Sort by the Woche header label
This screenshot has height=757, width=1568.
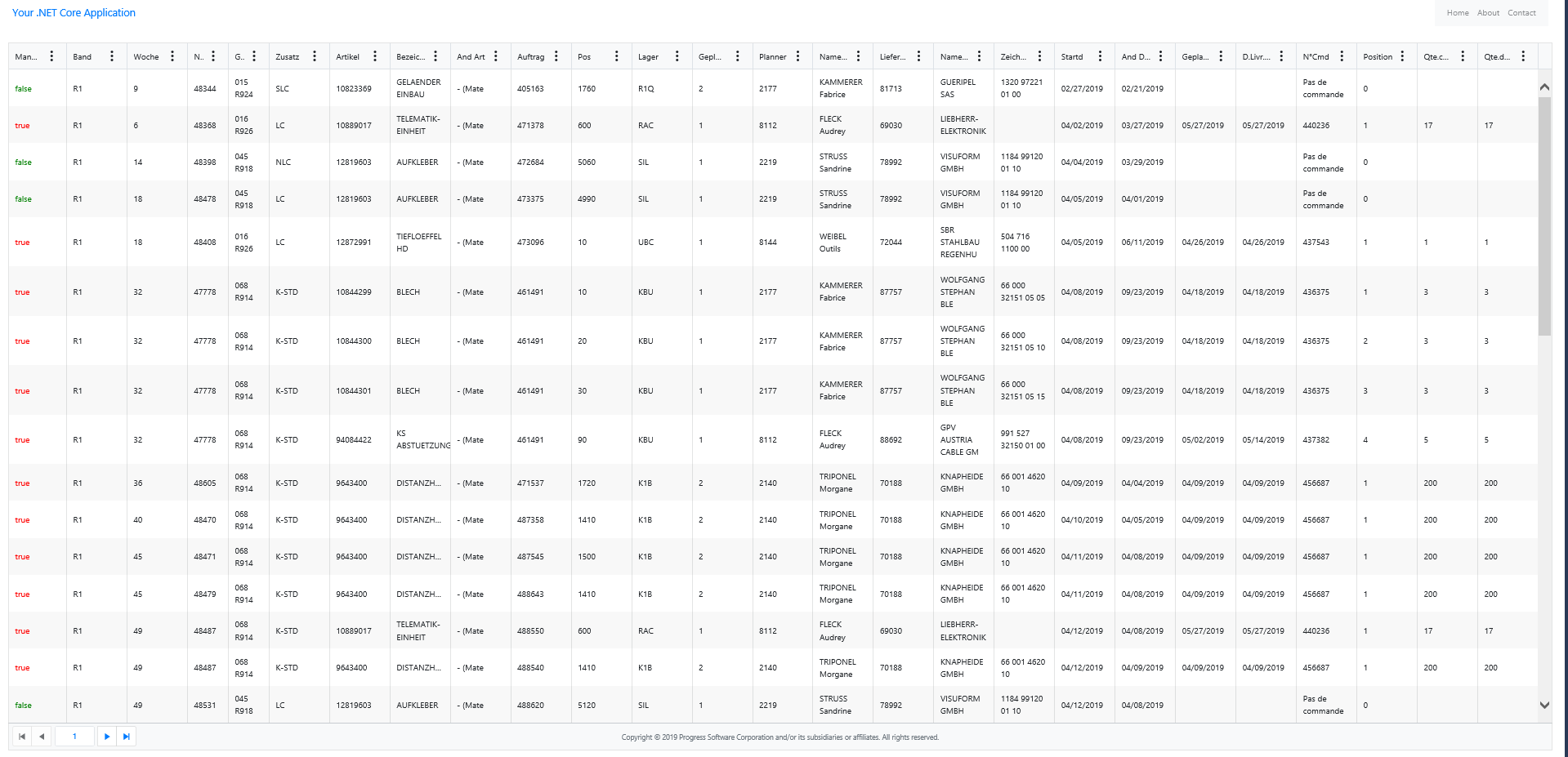tap(146, 57)
